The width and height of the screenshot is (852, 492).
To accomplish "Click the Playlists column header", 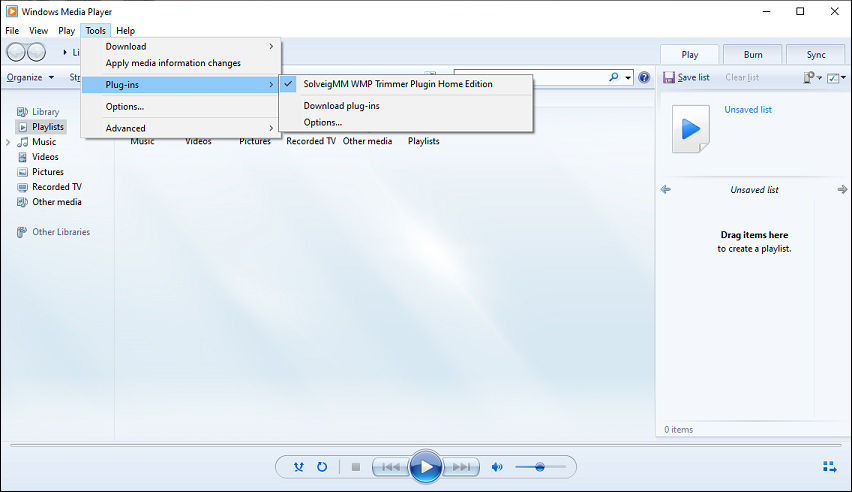I will pos(424,141).
